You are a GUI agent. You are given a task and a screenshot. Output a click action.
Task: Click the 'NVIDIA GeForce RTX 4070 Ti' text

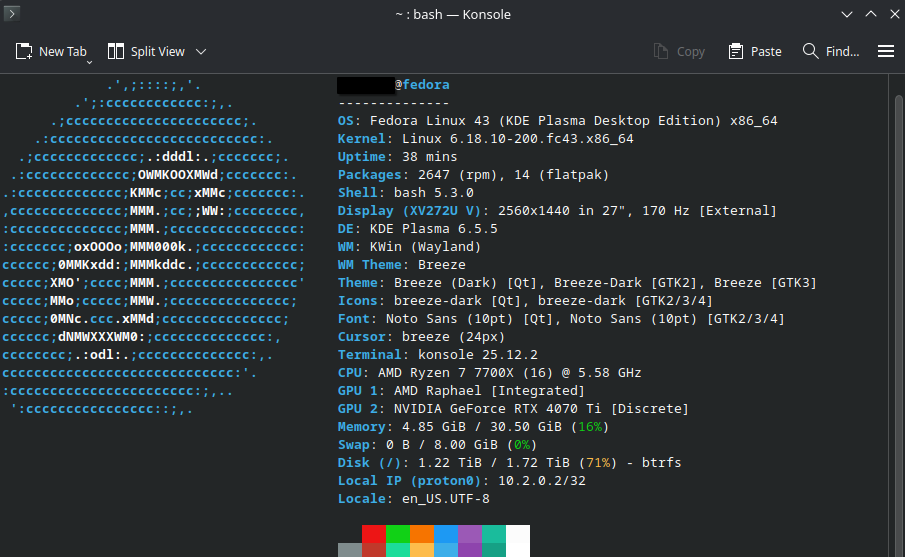tap(498, 409)
